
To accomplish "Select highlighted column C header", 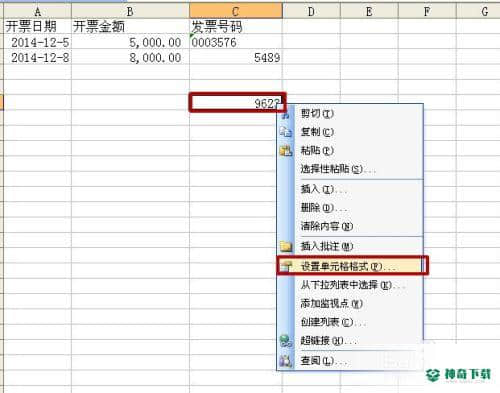I will click(236, 11).
